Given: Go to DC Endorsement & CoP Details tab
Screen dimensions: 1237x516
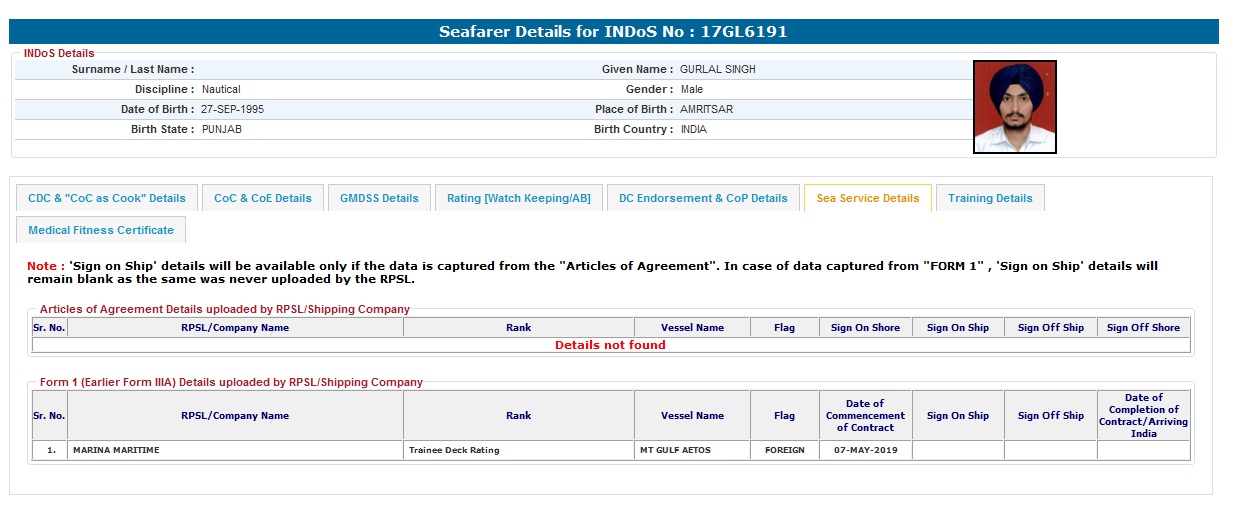Looking at the screenshot, I should (703, 198).
